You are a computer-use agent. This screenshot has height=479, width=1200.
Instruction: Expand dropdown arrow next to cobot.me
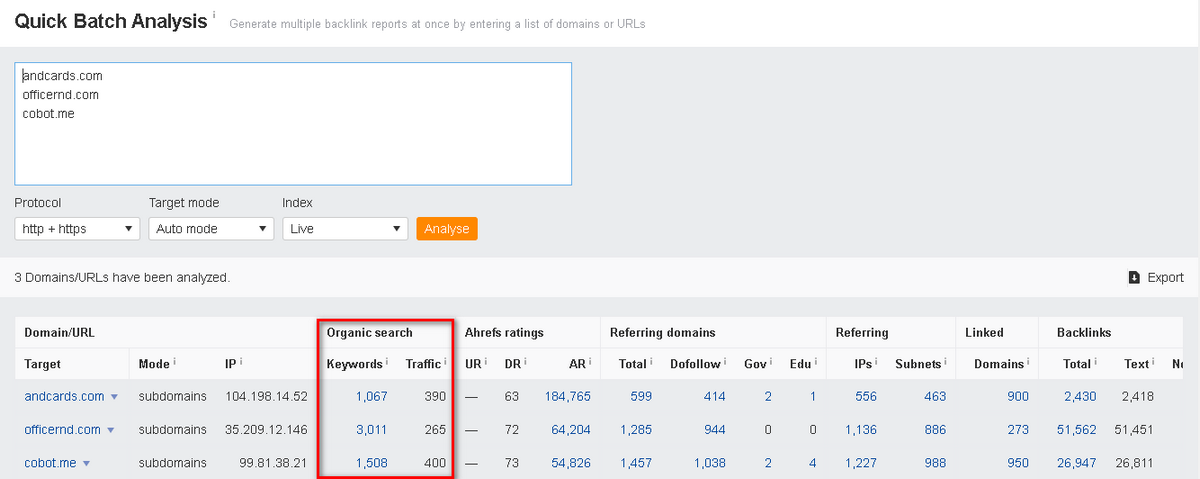(x=86, y=463)
